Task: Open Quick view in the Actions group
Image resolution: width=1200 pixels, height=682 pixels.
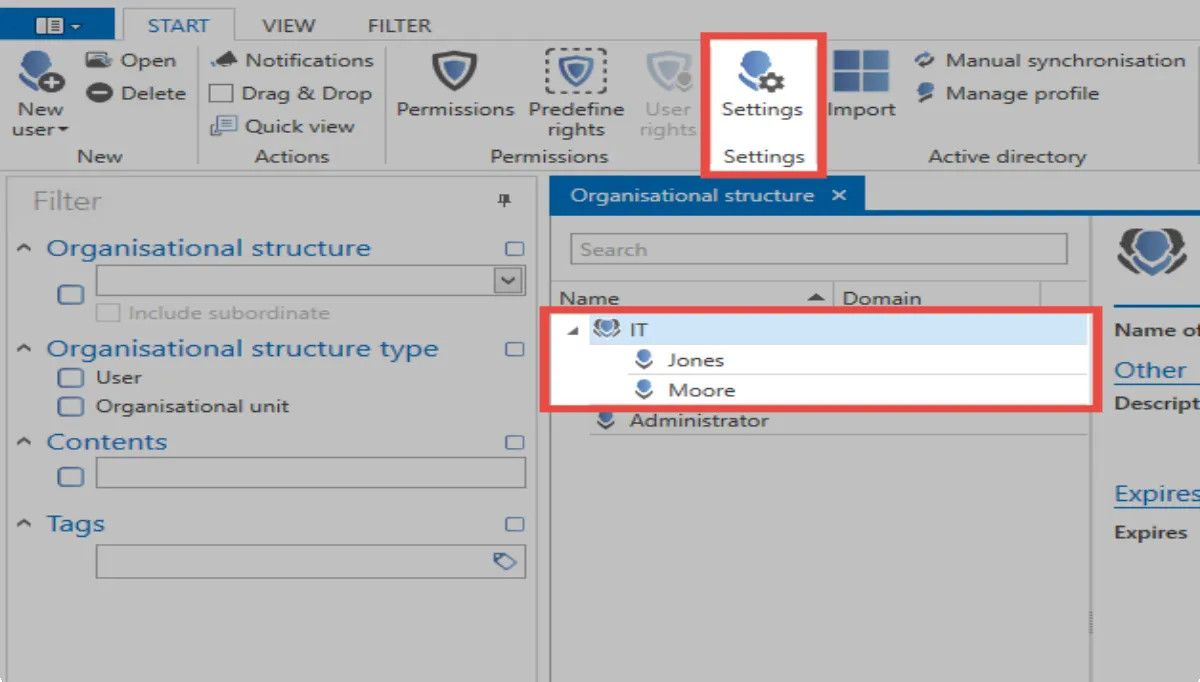Action: 282,126
